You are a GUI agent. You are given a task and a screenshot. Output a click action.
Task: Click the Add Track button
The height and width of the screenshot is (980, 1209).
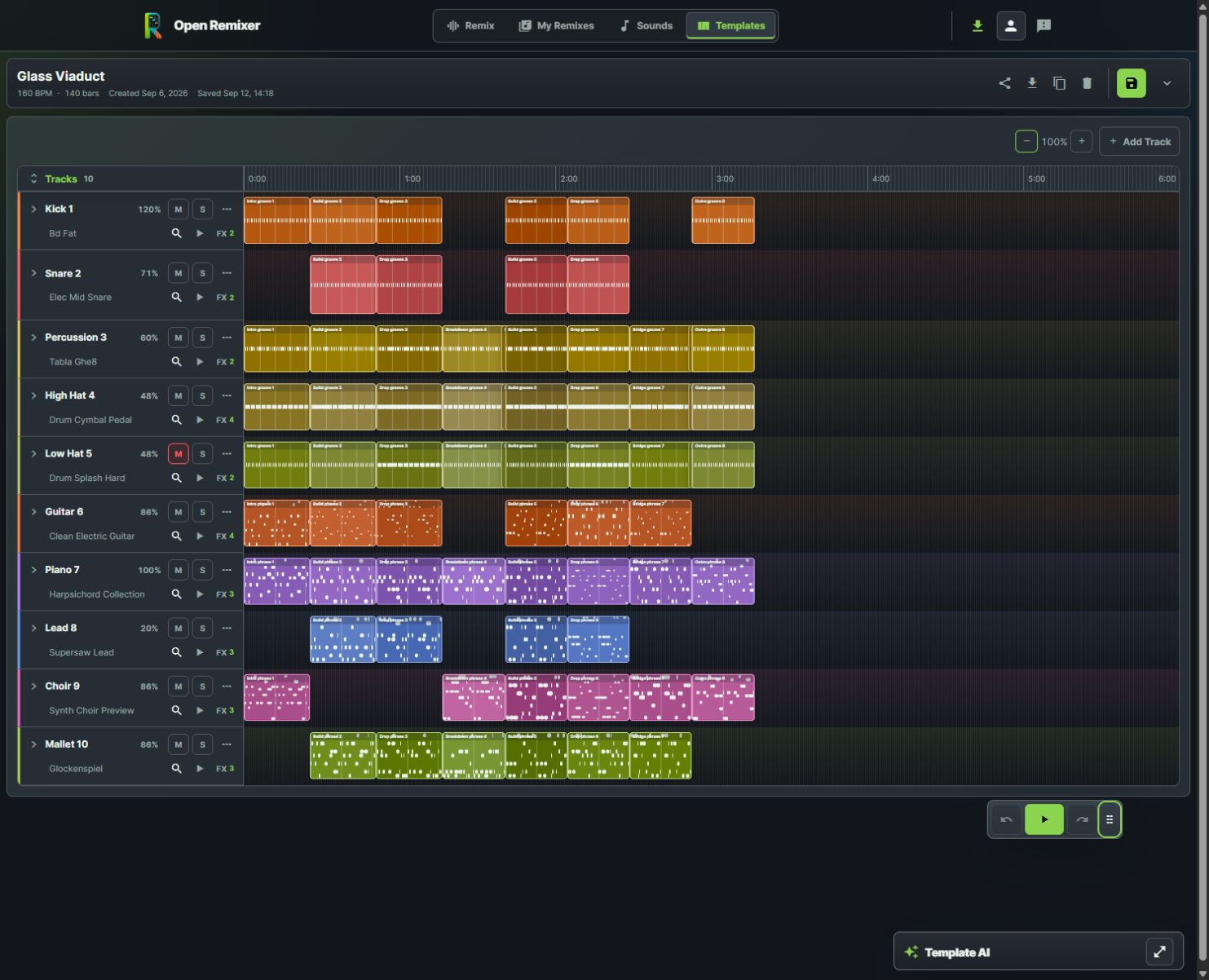[x=1139, y=141]
